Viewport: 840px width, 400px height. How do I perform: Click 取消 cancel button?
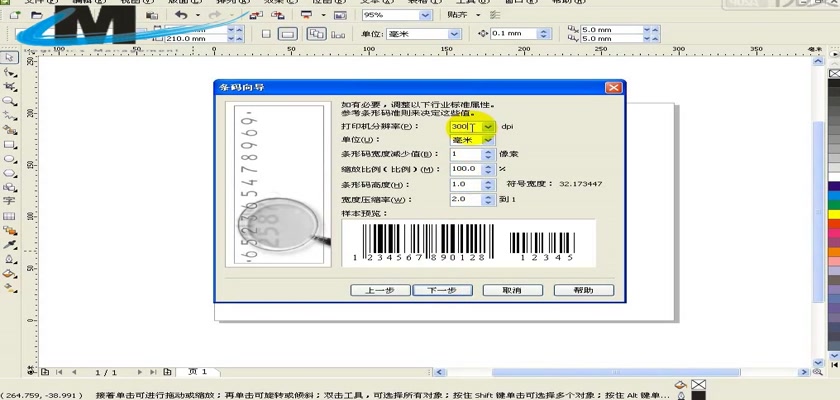tap(512, 290)
